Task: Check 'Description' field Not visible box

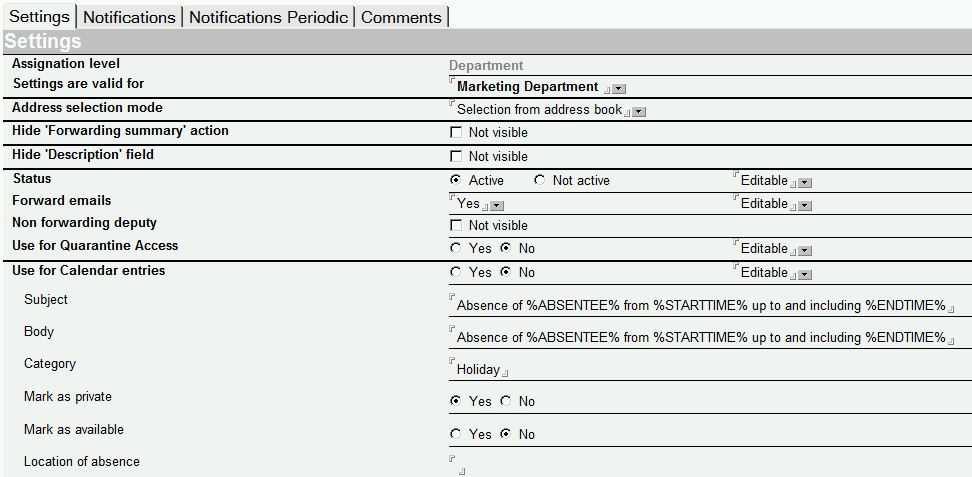Action: click(x=456, y=157)
